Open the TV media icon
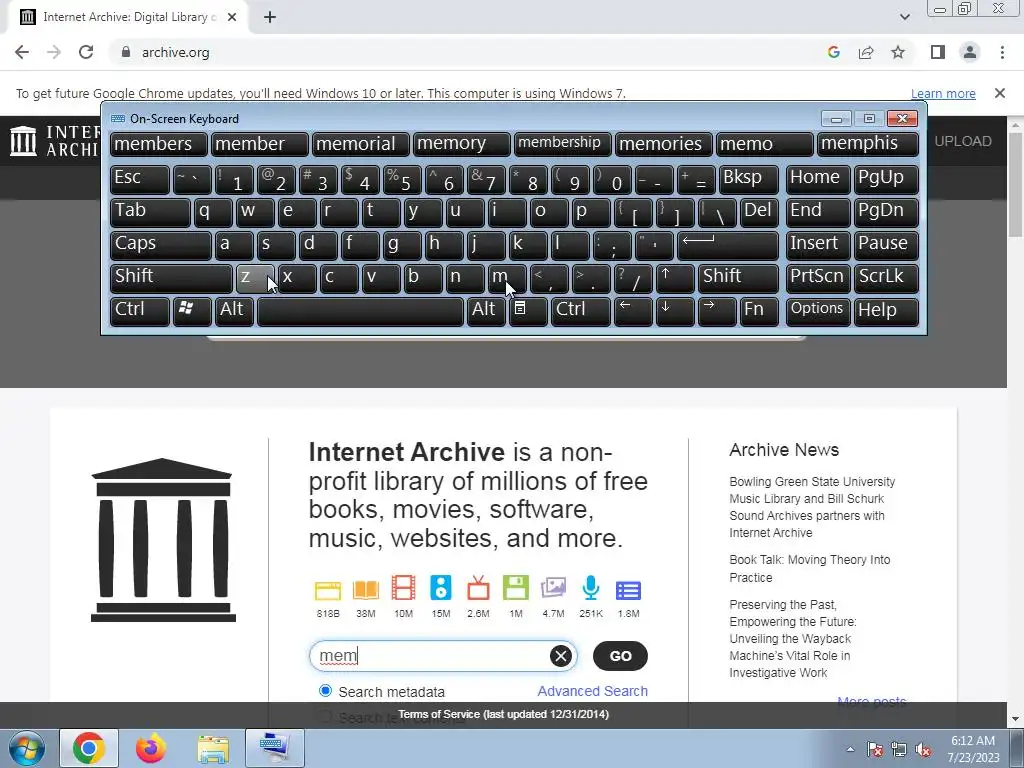The height and width of the screenshot is (768, 1024). [x=478, y=588]
